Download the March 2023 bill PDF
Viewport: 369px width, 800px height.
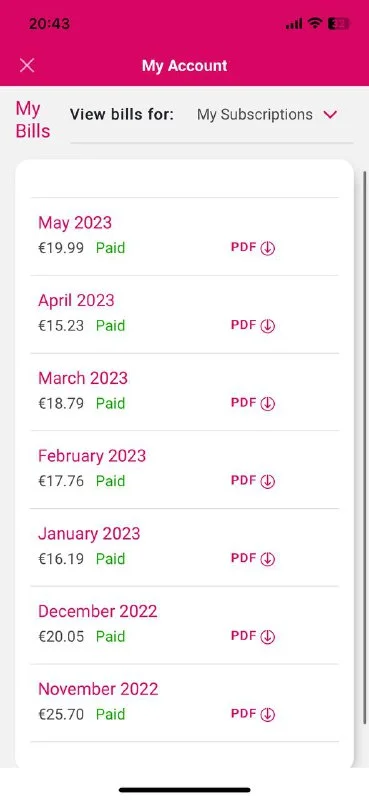[x=253, y=403]
